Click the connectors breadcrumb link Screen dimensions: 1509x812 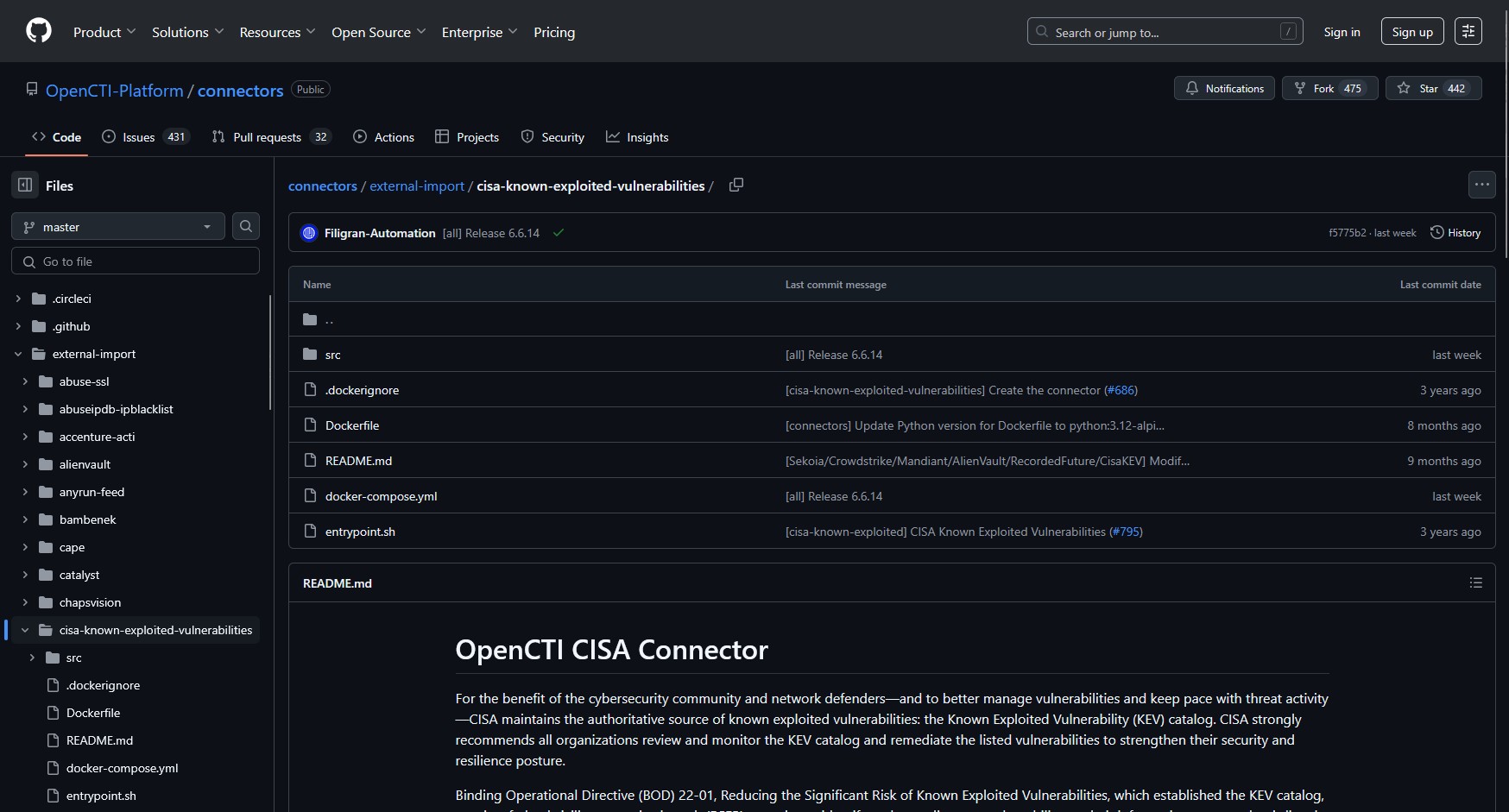click(x=323, y=186)
